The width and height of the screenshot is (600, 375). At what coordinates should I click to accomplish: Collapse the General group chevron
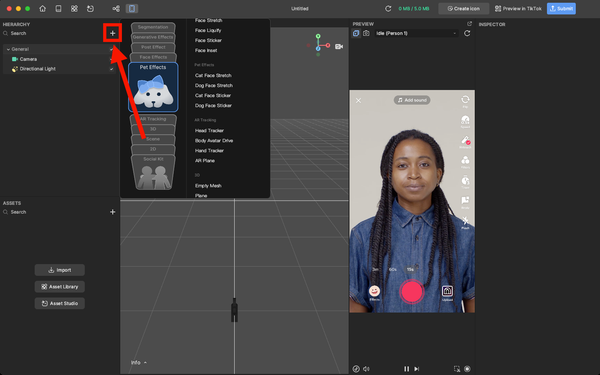(x=8, y=49)
